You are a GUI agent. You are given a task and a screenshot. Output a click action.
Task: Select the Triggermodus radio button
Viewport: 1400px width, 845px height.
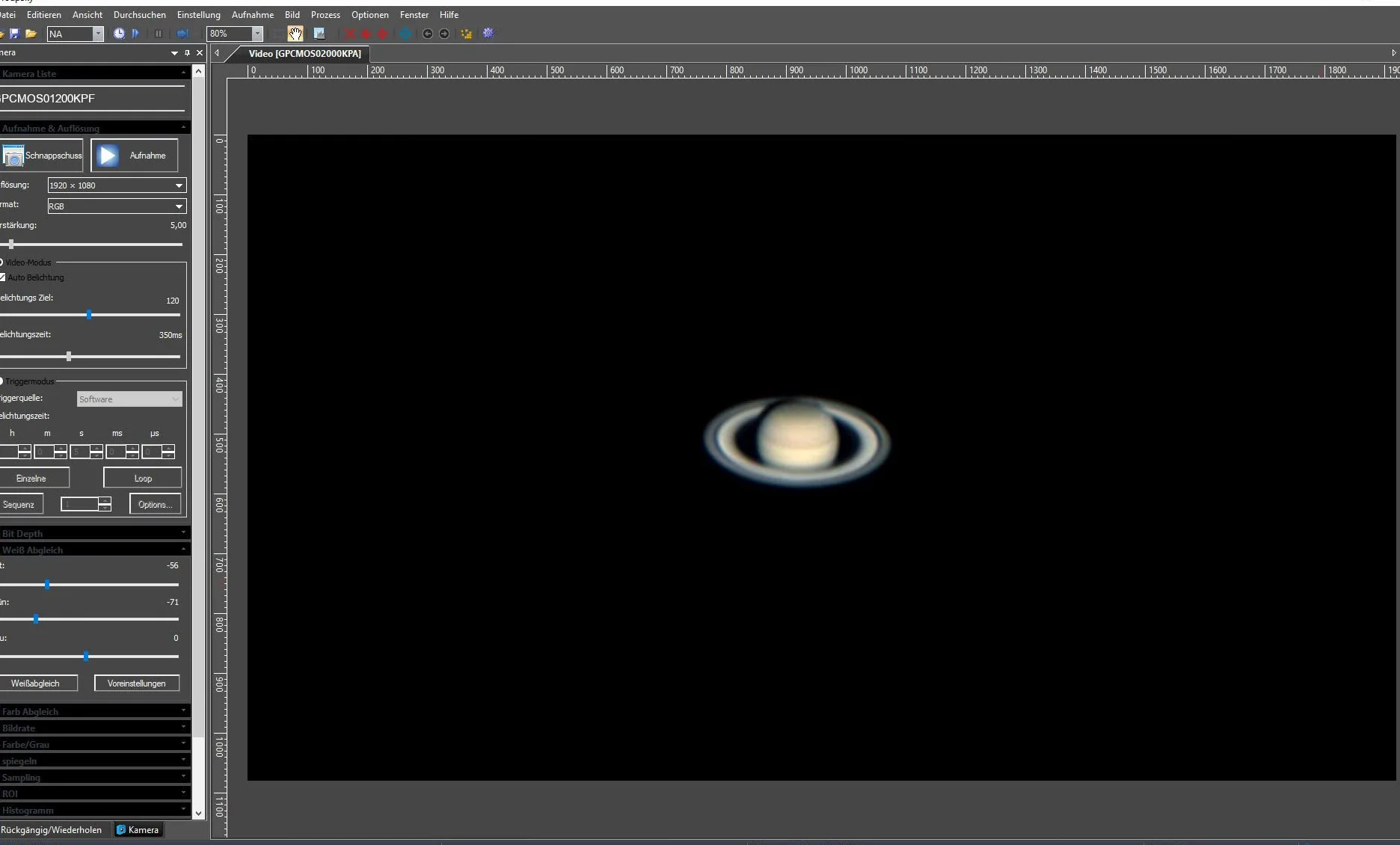click(x=1, y=381)
